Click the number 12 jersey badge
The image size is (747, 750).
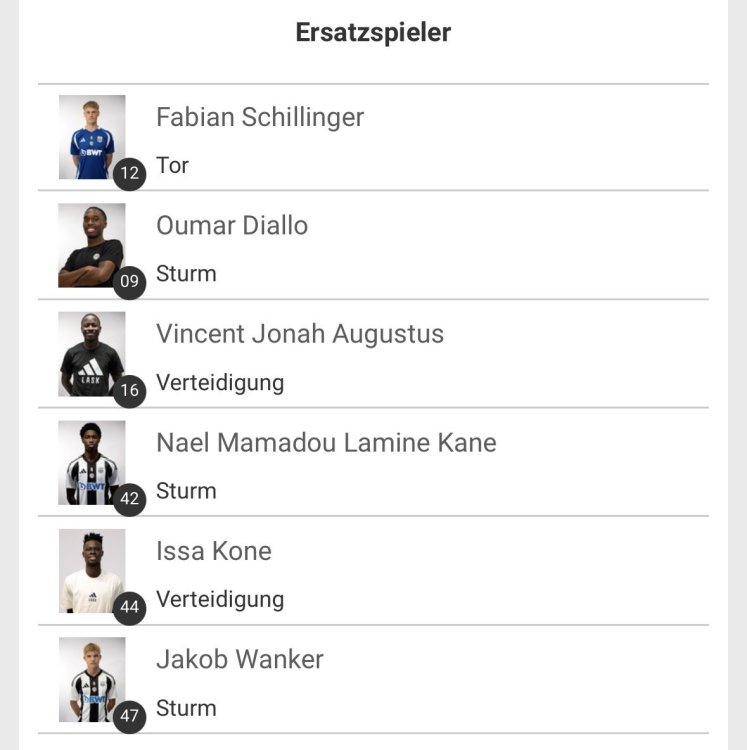point(129,173)
